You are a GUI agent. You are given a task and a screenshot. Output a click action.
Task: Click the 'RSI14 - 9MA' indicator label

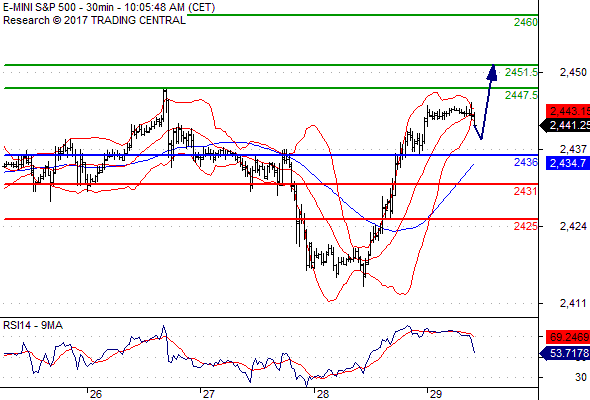click(x=33, y=325)
